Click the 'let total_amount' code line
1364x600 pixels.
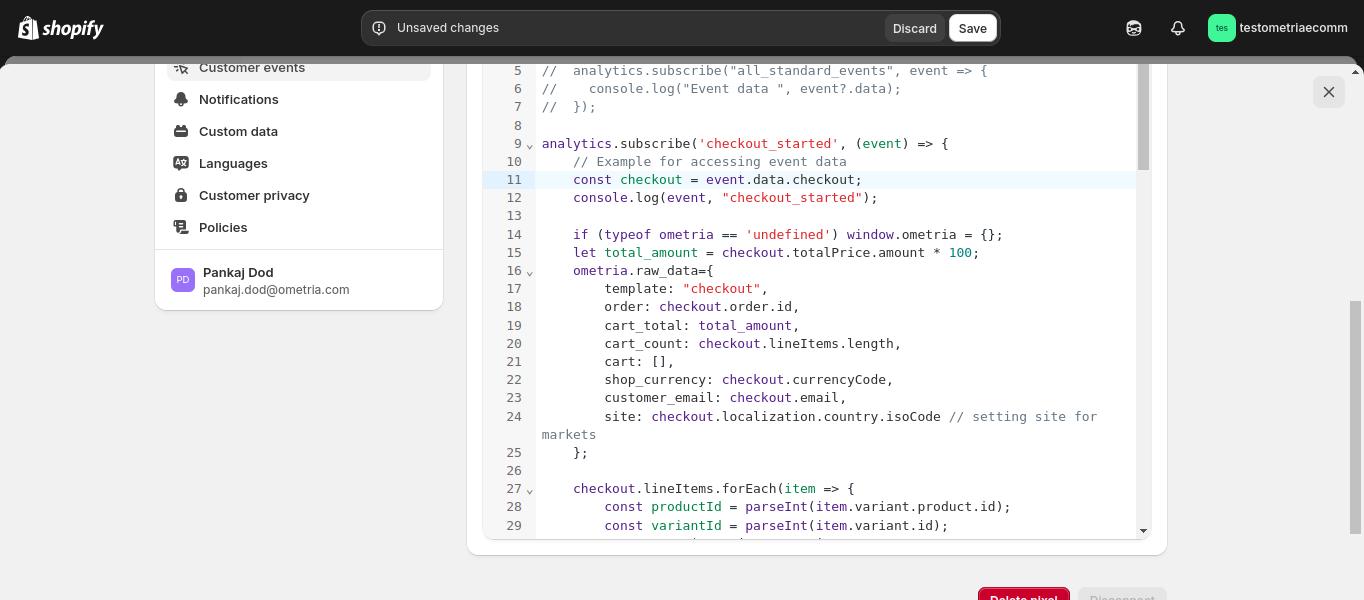click(776, 253)
